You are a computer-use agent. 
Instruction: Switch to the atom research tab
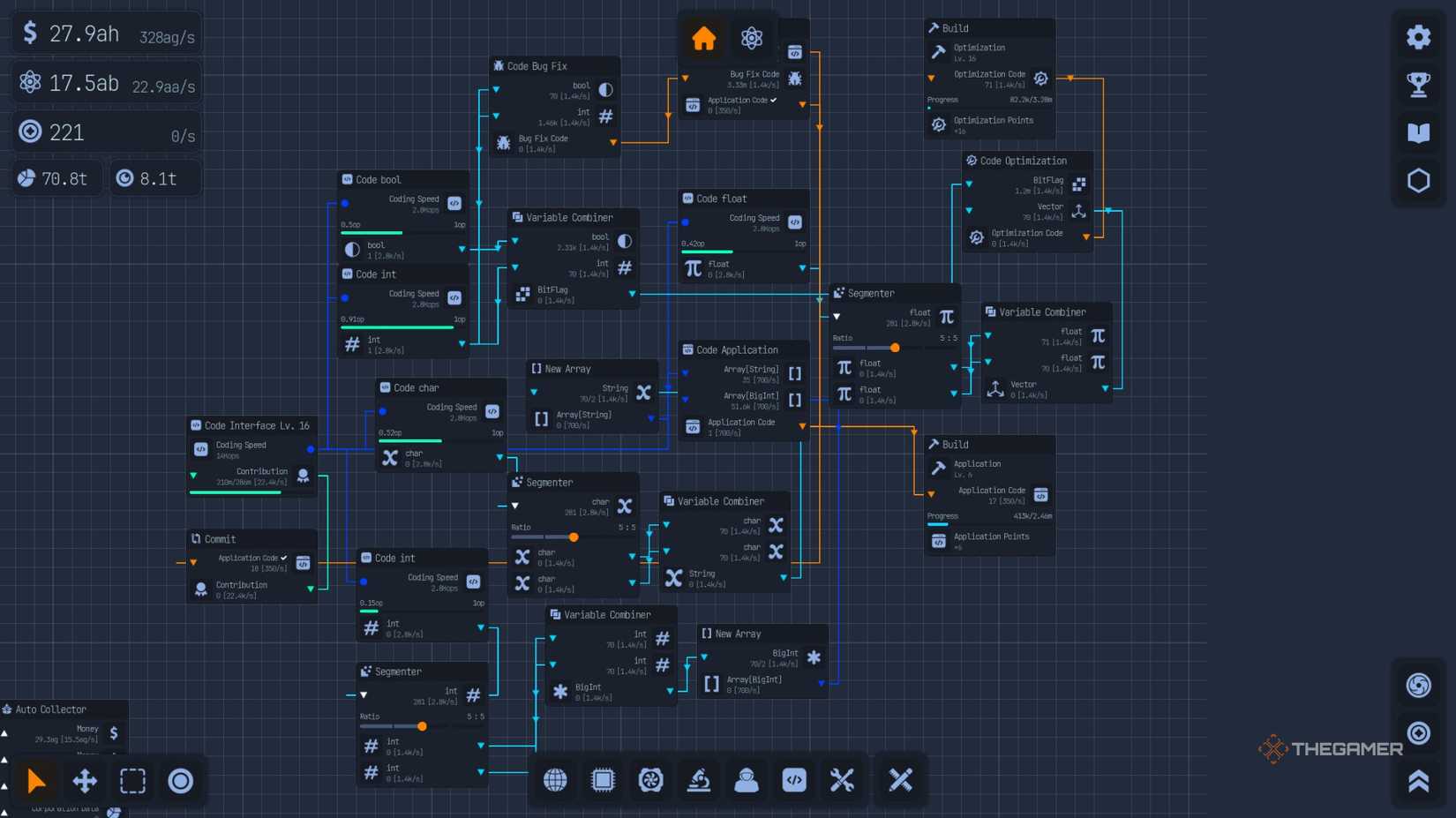(x=752, y=39)
